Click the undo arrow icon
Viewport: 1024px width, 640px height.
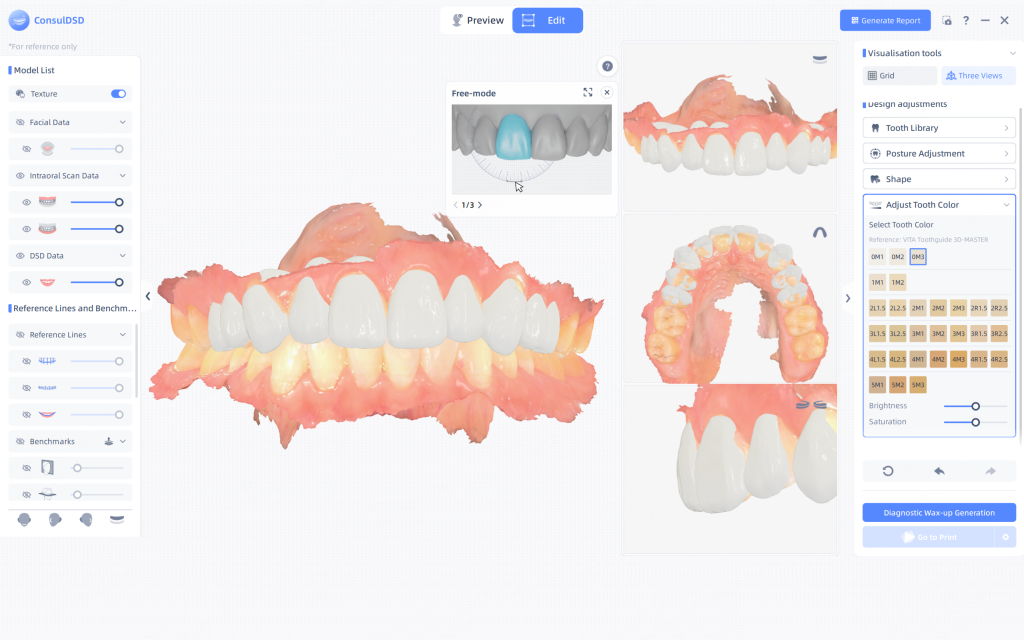pyautogui.click(x=939, y=471)
